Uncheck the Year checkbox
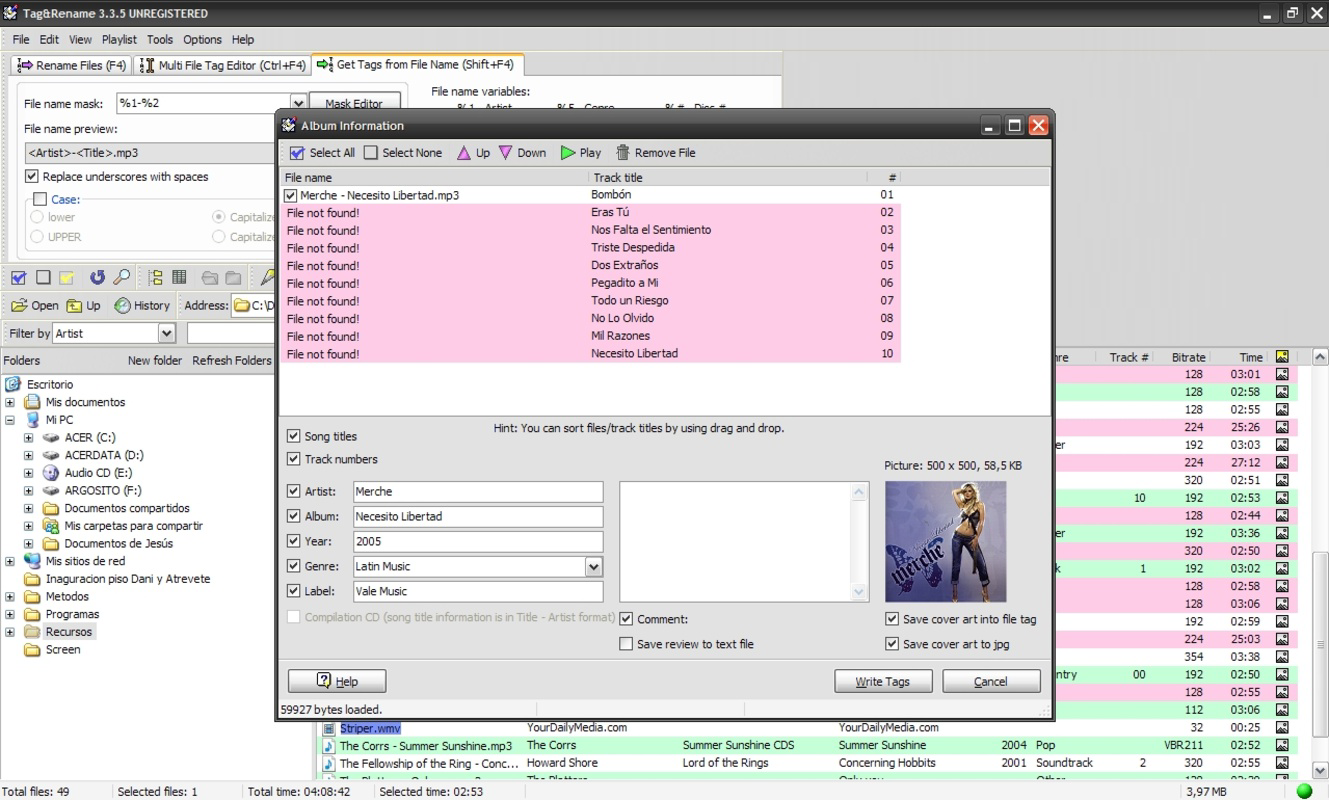This screenshot has height=800, width=1329. coord(293,541)
